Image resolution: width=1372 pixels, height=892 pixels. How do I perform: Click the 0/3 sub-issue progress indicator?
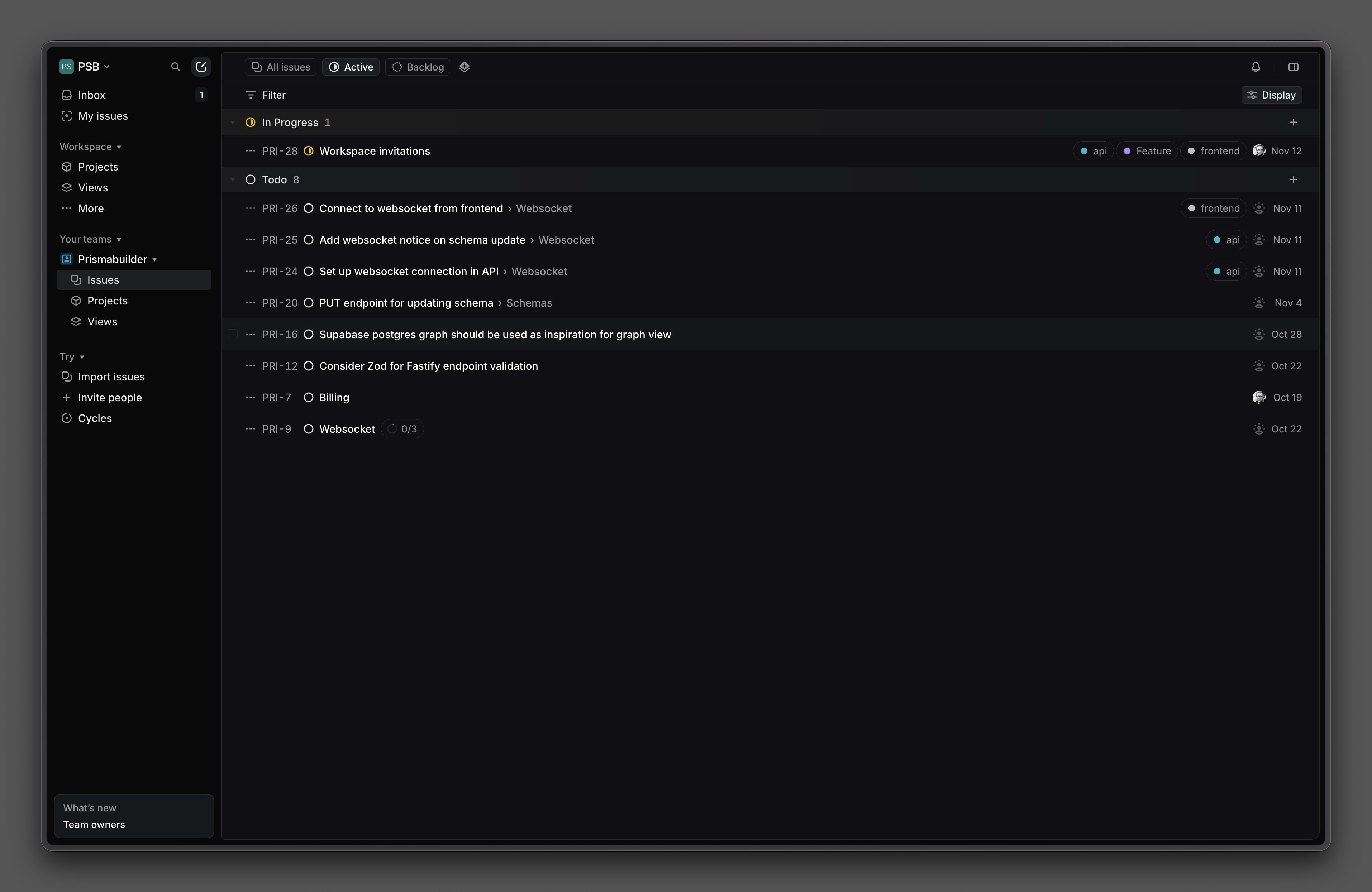tap(402, 429)
